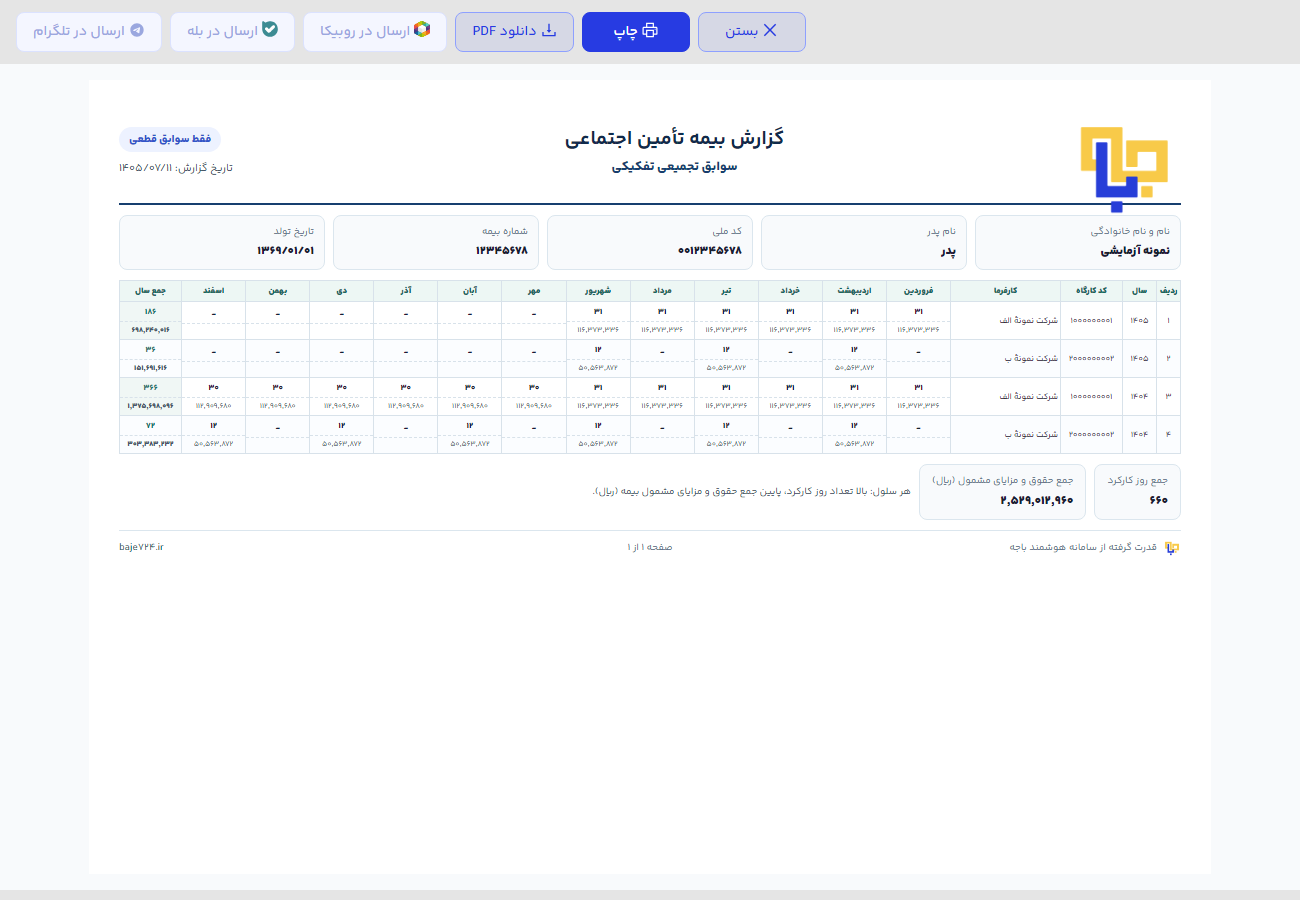Click the page indicator صفحه ۱ از ۱

coord(650,547)
